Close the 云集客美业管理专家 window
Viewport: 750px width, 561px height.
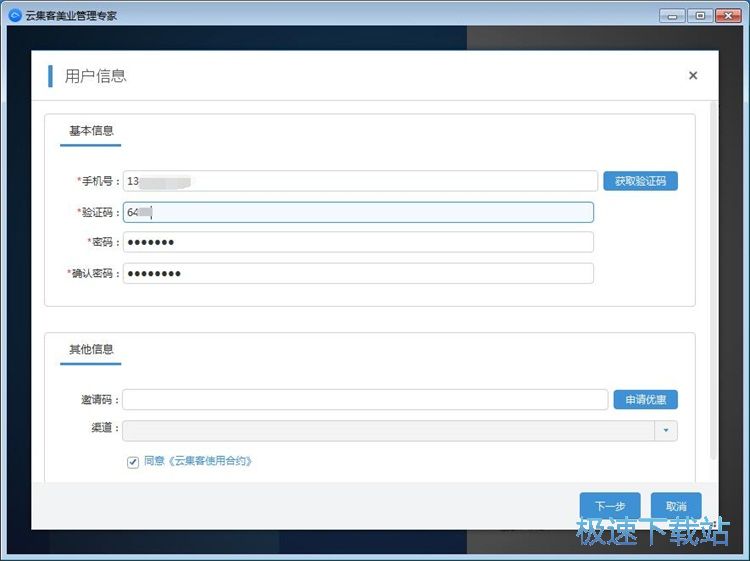728,16
